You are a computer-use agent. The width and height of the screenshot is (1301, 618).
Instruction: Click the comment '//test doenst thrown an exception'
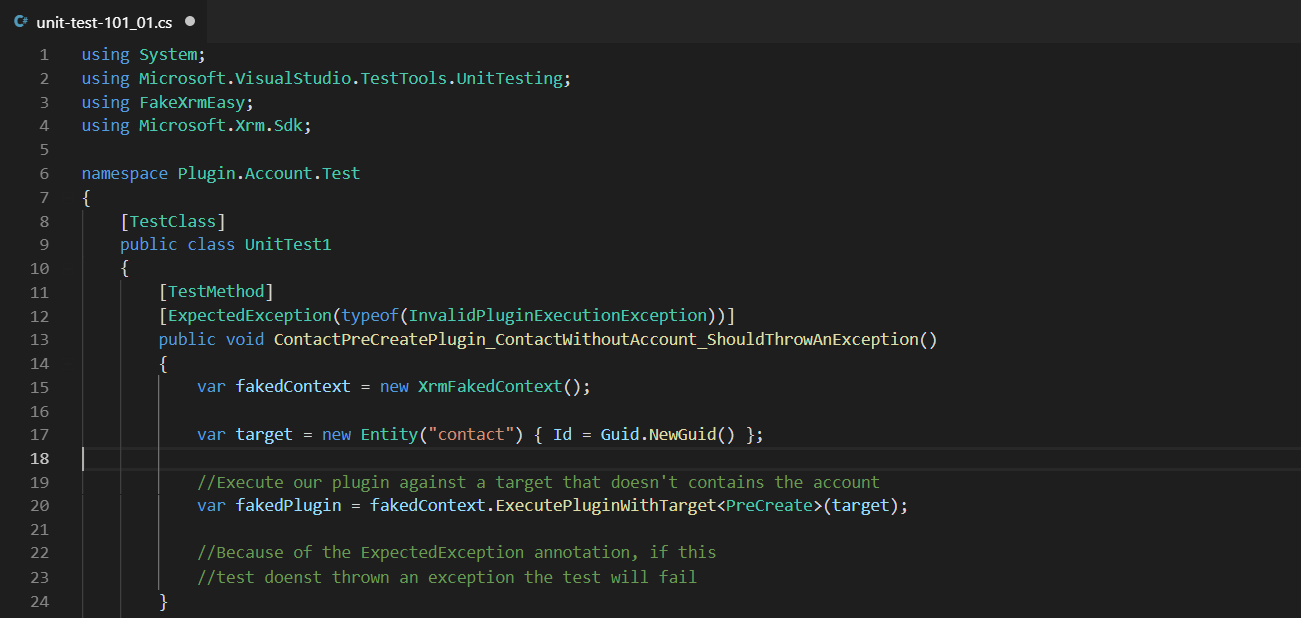click(x=447, y=577)
